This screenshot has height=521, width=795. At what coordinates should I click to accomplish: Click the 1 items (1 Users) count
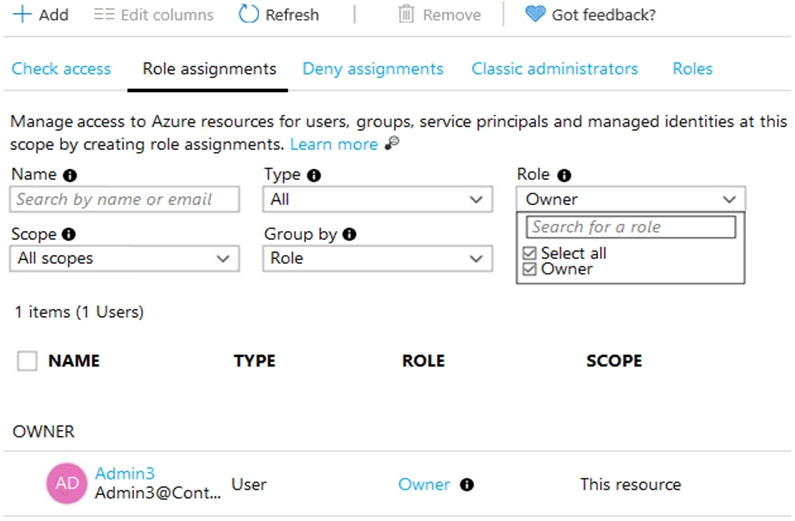pyautogui.click(x=79, y=312)
